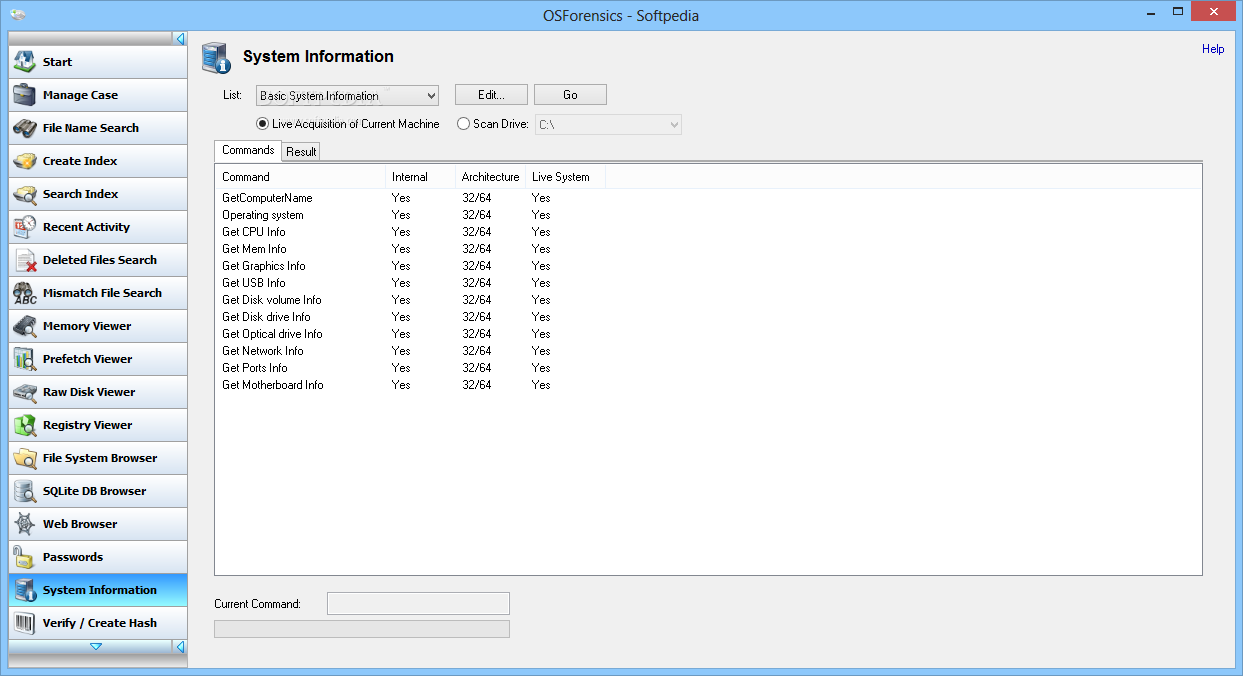
Task: Click the Search Index magnifier icon
Action: point(25,194)
